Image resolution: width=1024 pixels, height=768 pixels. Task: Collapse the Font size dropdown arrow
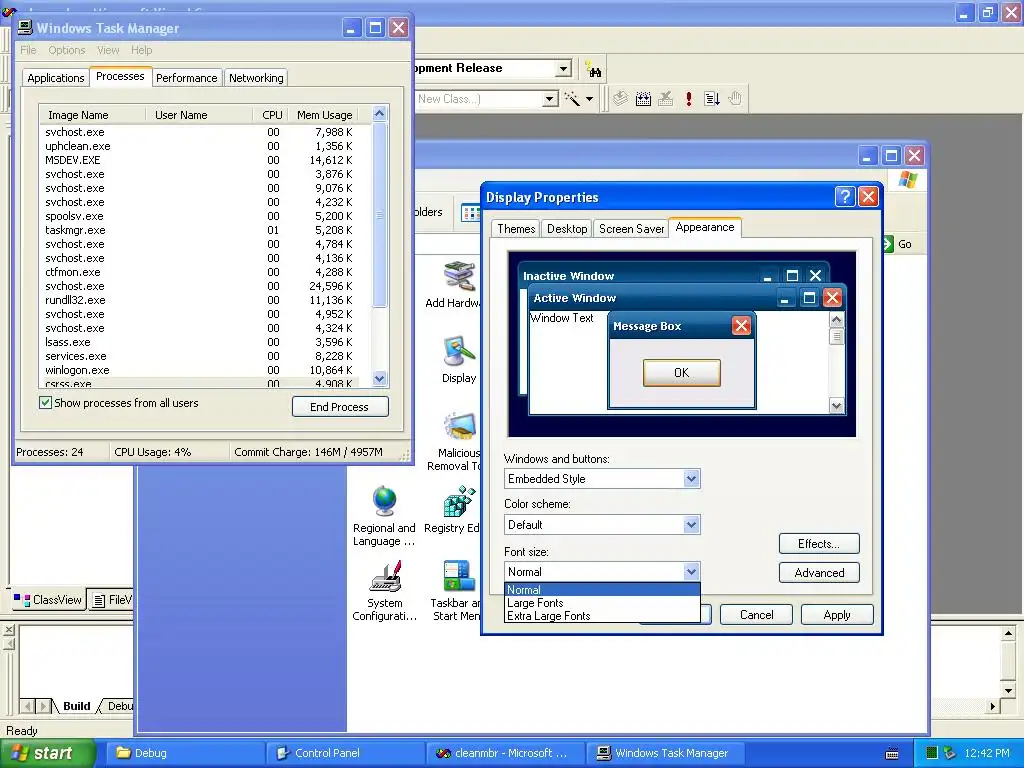click(x=692, y=571)
